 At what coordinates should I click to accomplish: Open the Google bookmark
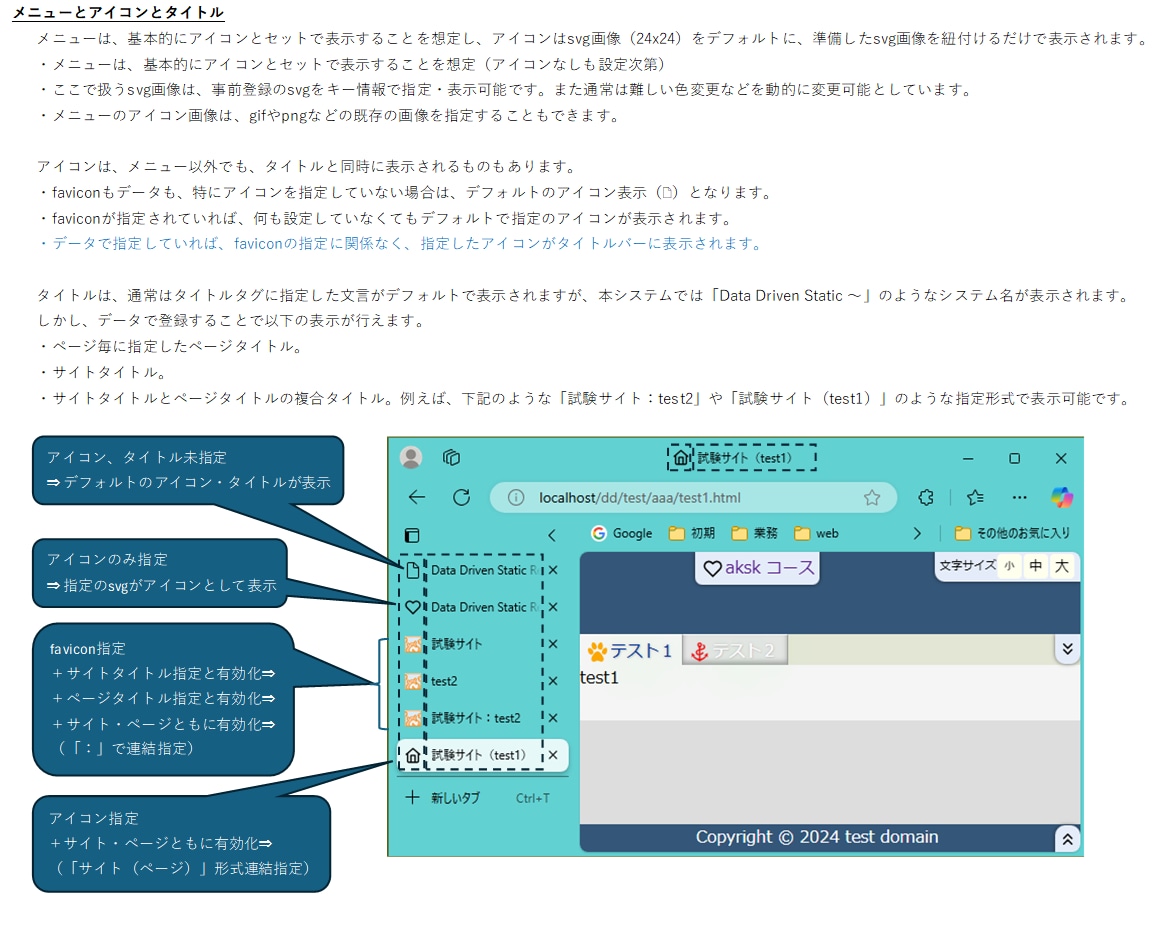coord(622,533)
